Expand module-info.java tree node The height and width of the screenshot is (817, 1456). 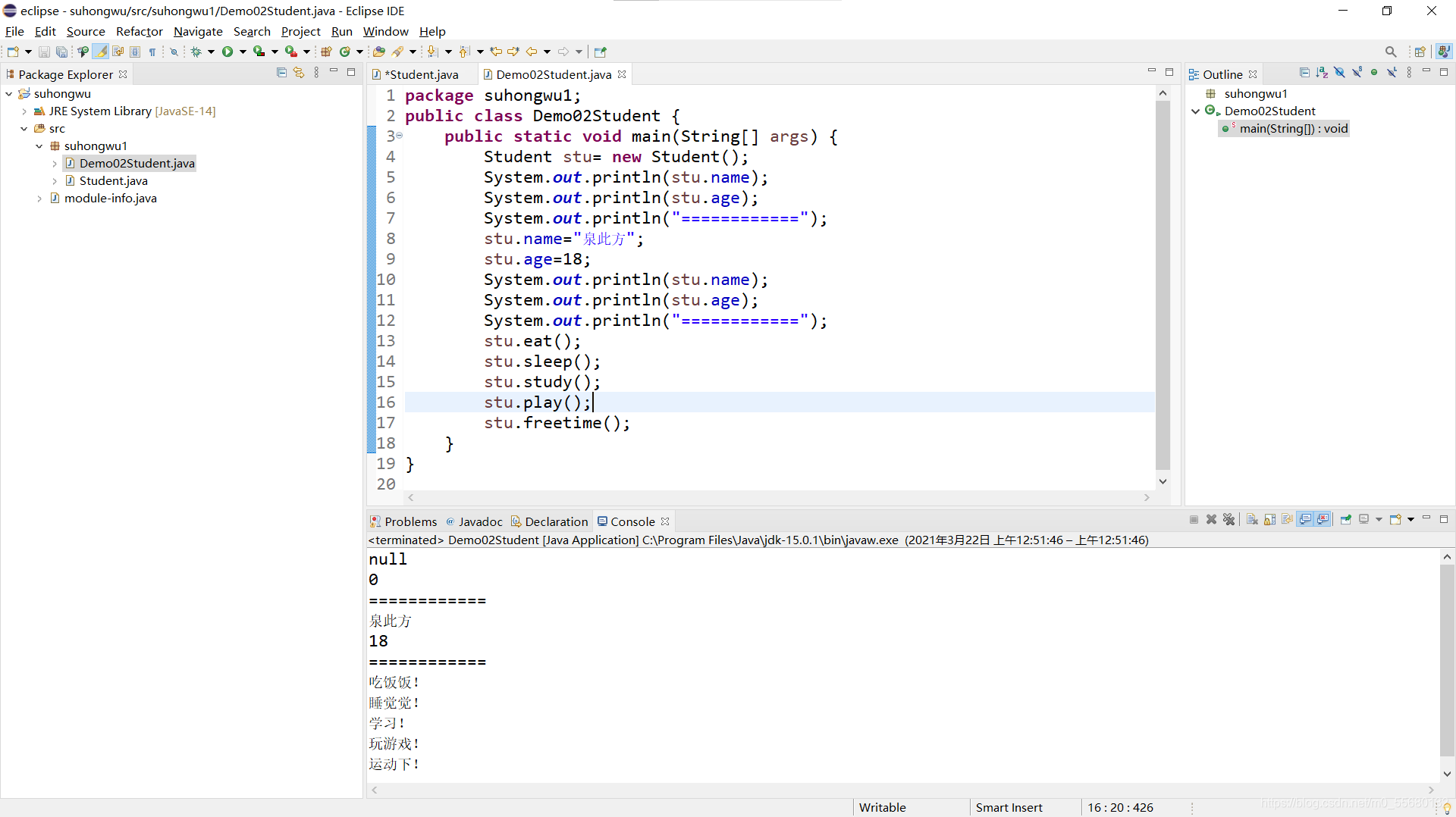pos(39,198)
